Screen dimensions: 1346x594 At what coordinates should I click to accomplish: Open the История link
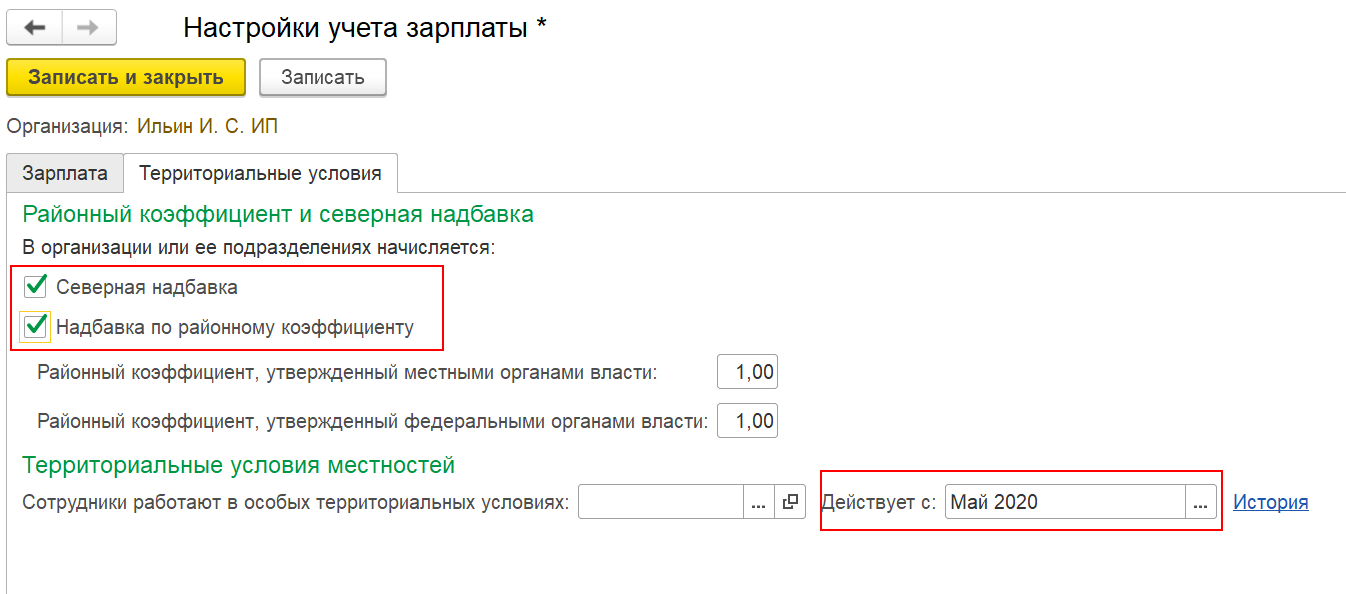(x=1271, y=502)
